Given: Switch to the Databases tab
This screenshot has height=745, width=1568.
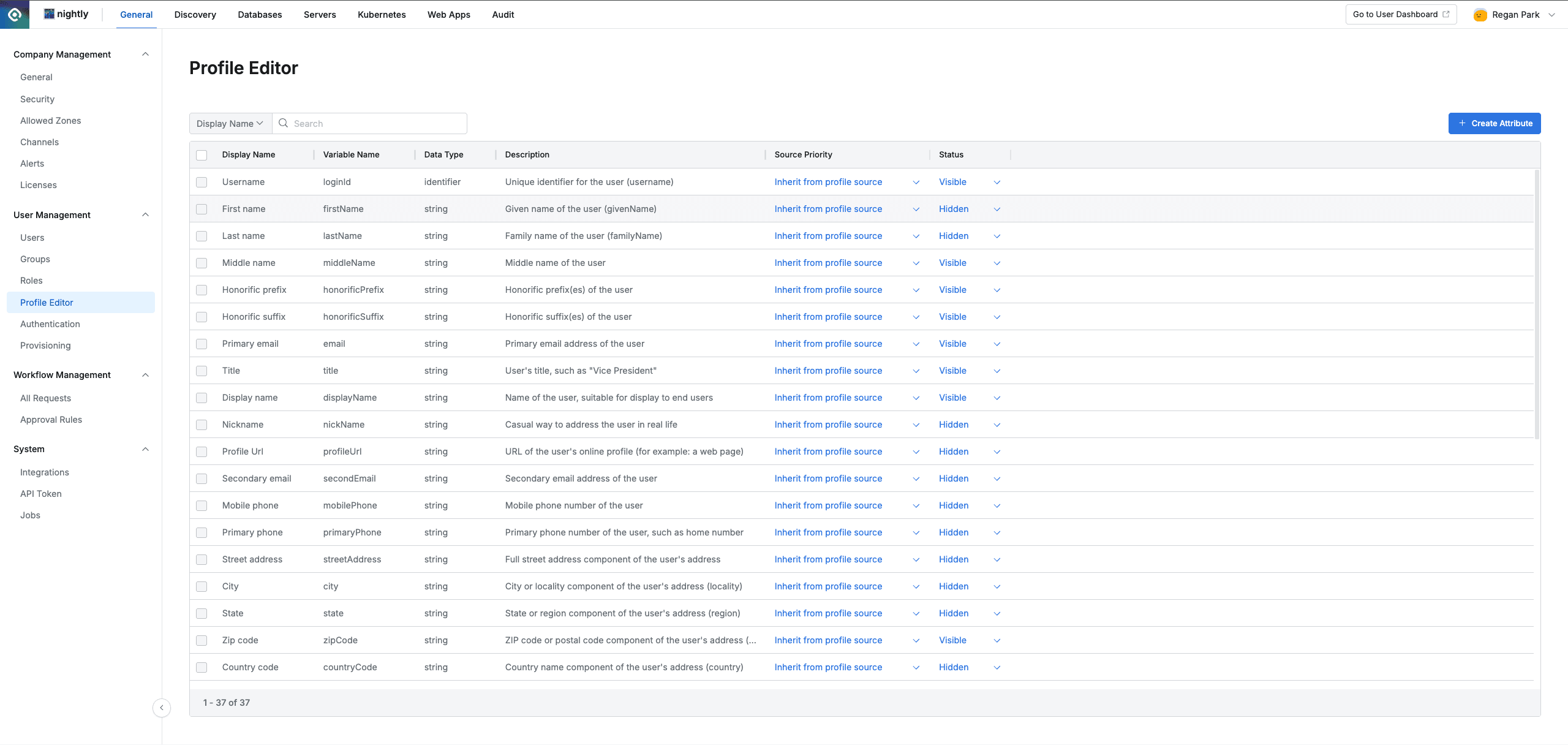Looking at the screenshot, I should pyautogui.click(x=260, y=14).
